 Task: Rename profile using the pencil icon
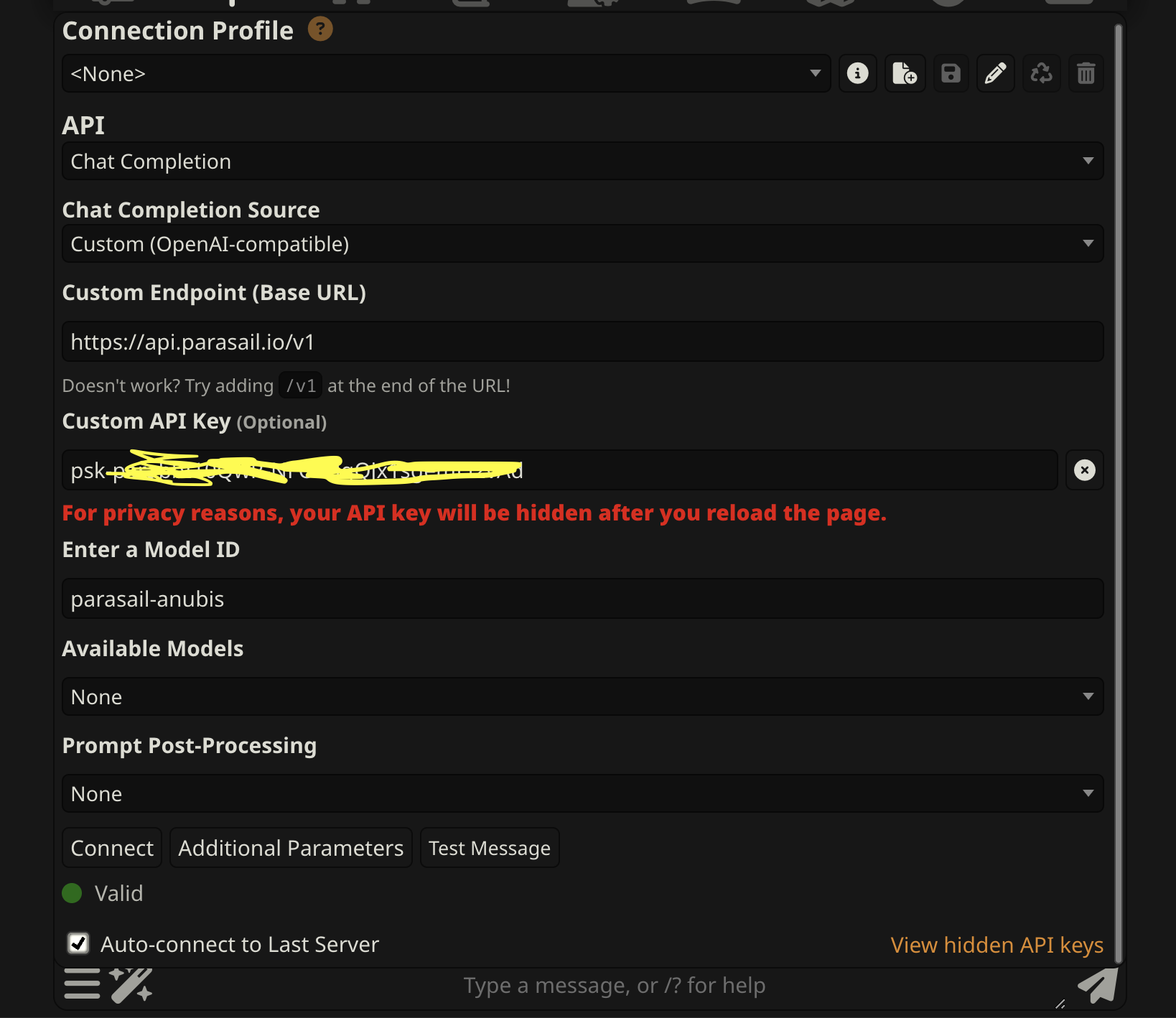pos(995,73)
